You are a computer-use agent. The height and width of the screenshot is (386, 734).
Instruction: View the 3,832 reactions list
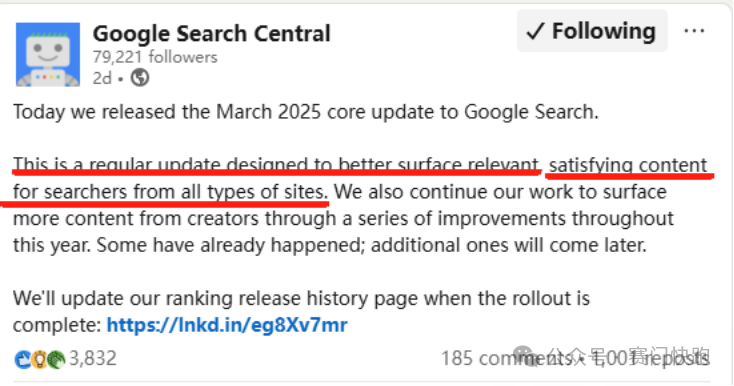tap(93, 359)
